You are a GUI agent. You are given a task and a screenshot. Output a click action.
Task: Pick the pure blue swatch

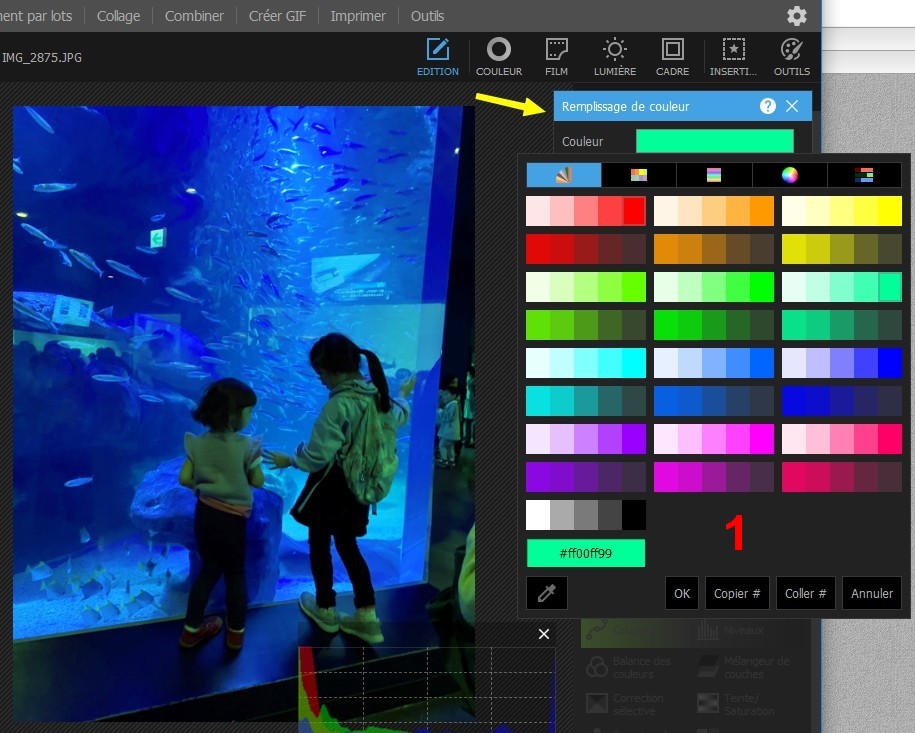pos(890,362)
